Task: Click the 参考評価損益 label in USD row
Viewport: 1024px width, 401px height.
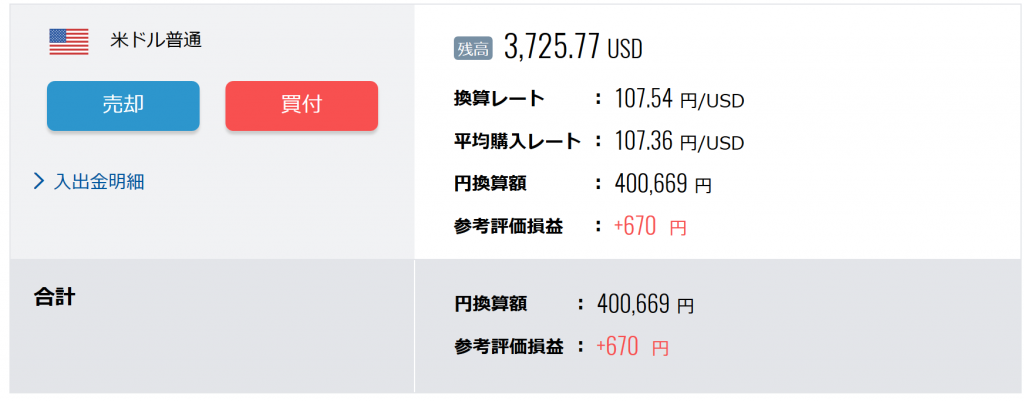Action: click(x=508, y=227)
